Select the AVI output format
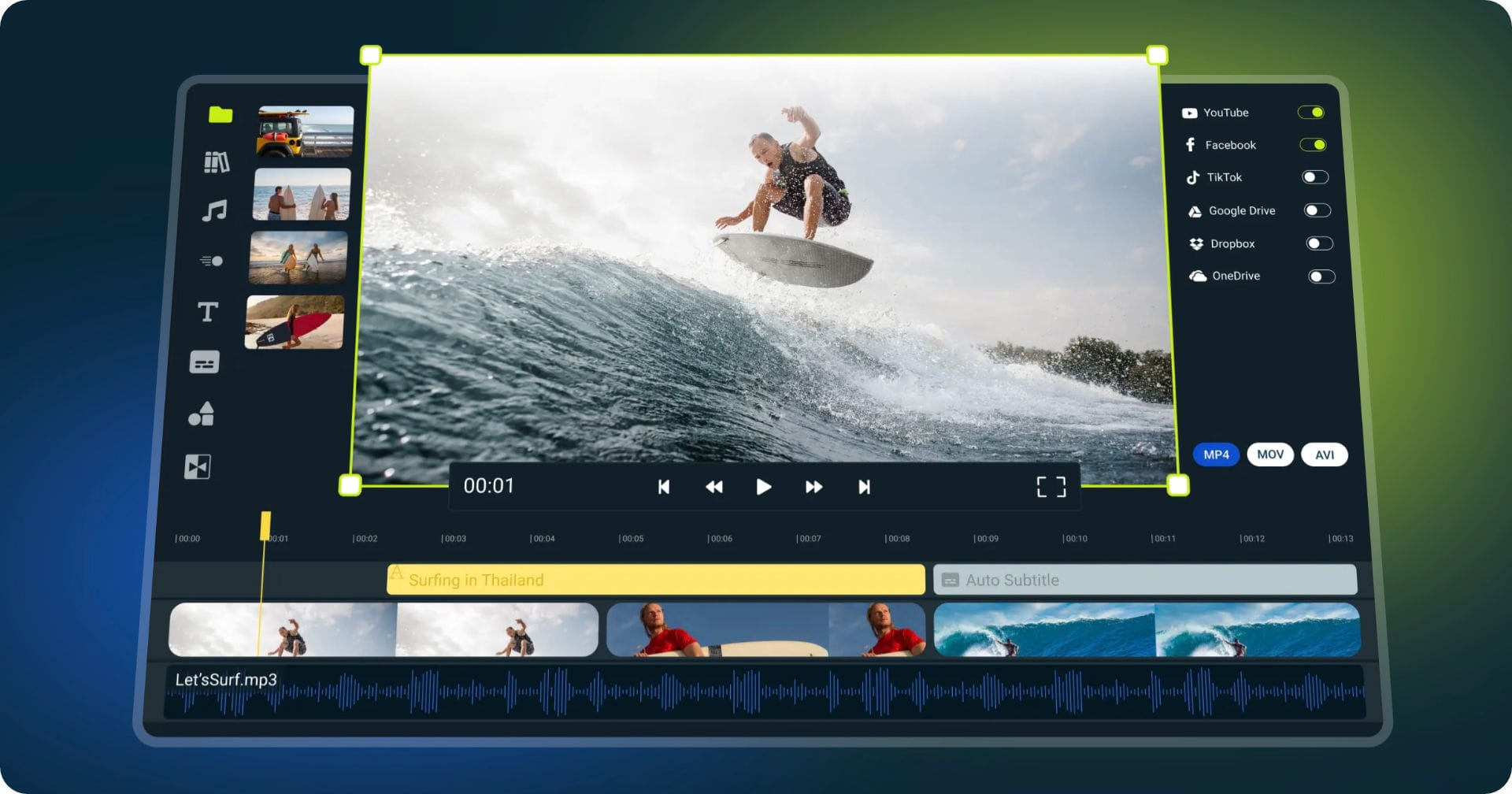 click(x=1324, y=455)
